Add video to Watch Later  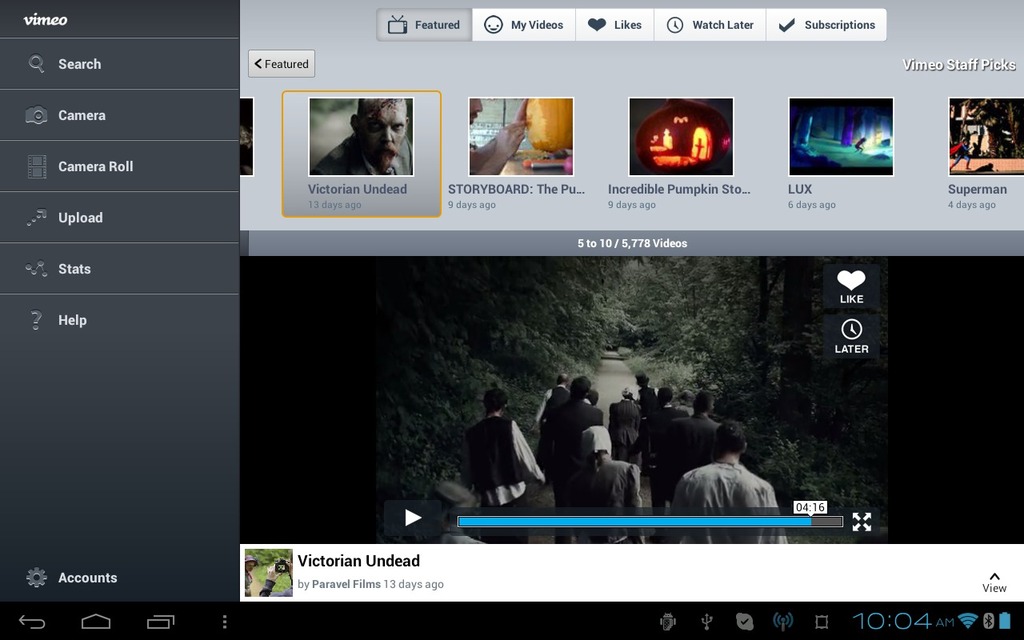(852, 337)
